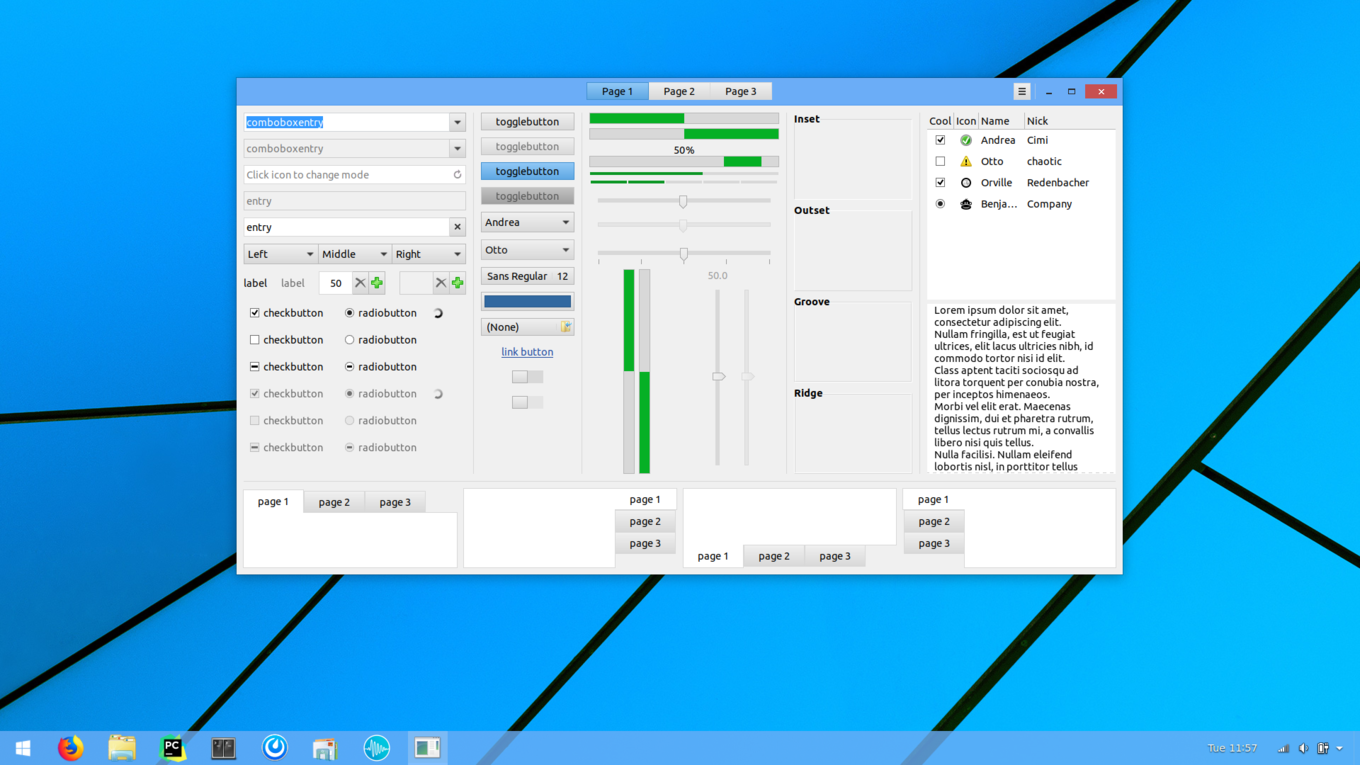Check the Cool checkbox for Otto
Screen dimensions: 1360x765
[940, 161]
